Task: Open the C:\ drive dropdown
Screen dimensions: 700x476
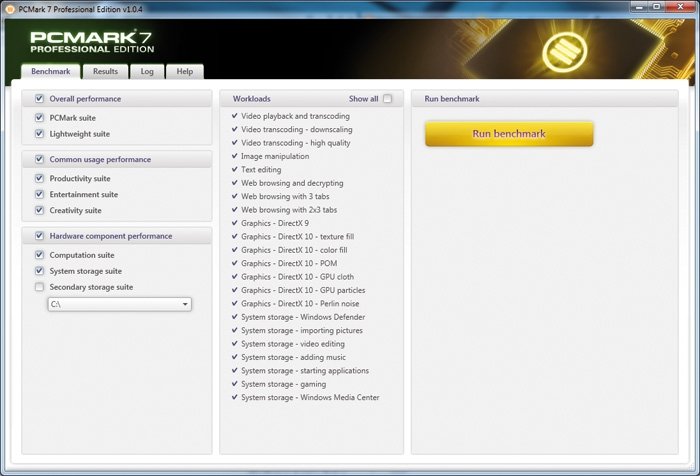Action: (x=120, y=304)
